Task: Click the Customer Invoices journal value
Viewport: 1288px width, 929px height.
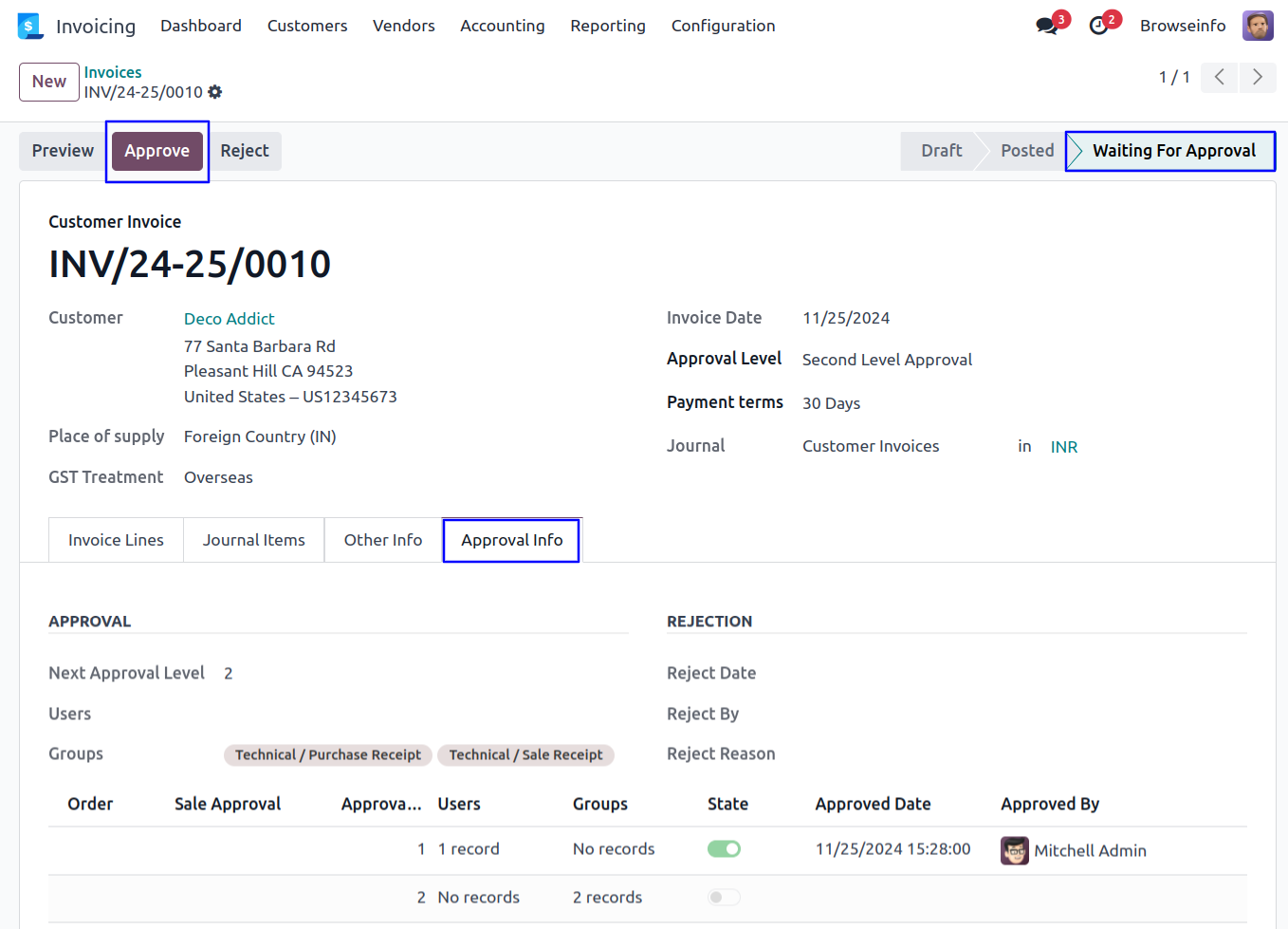Action: (871, 446)
